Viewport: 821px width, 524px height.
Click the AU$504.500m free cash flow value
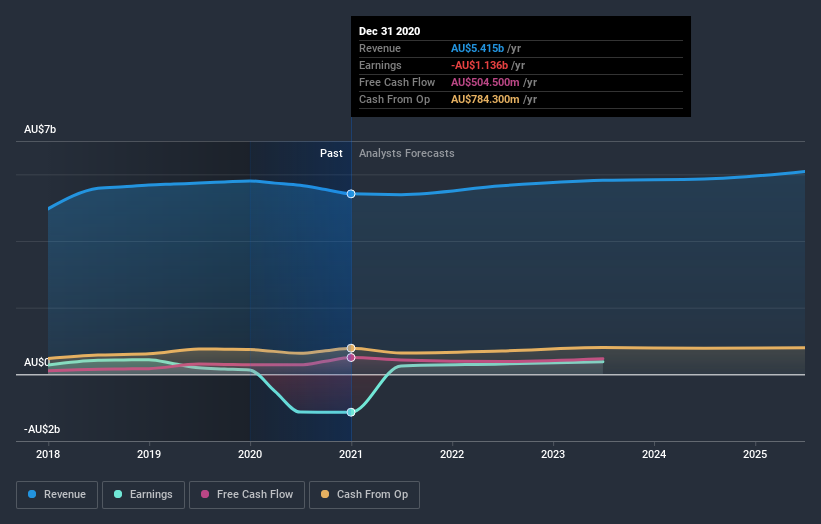[485, 82]
